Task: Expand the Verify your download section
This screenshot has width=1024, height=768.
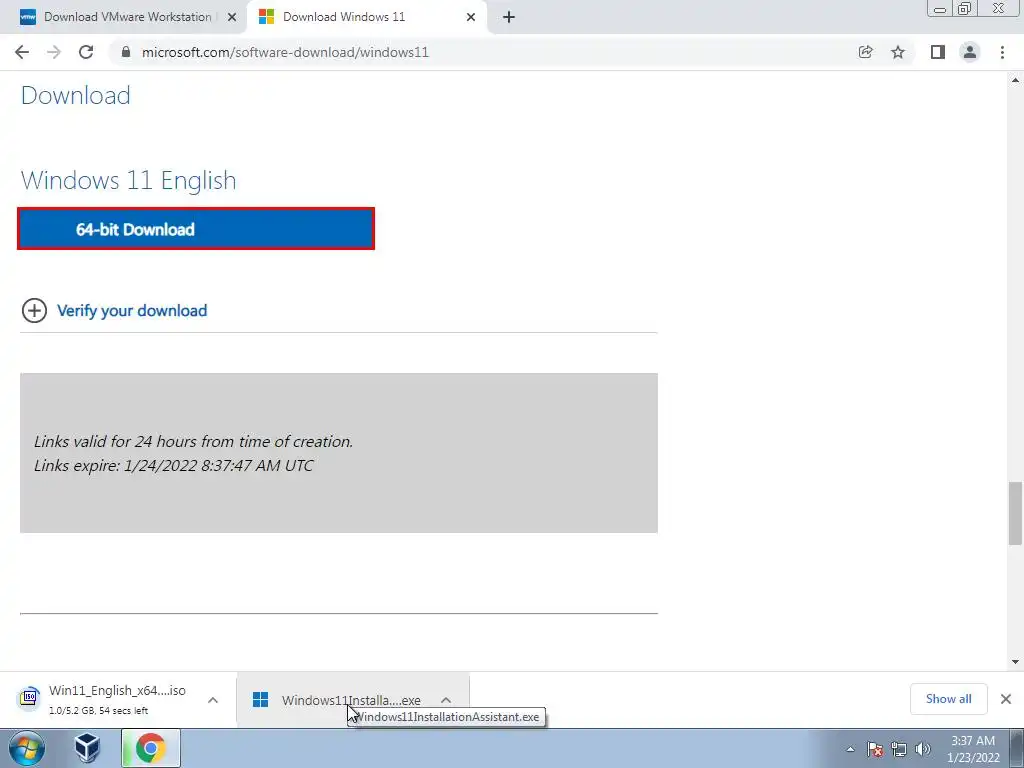Action: 34,310
